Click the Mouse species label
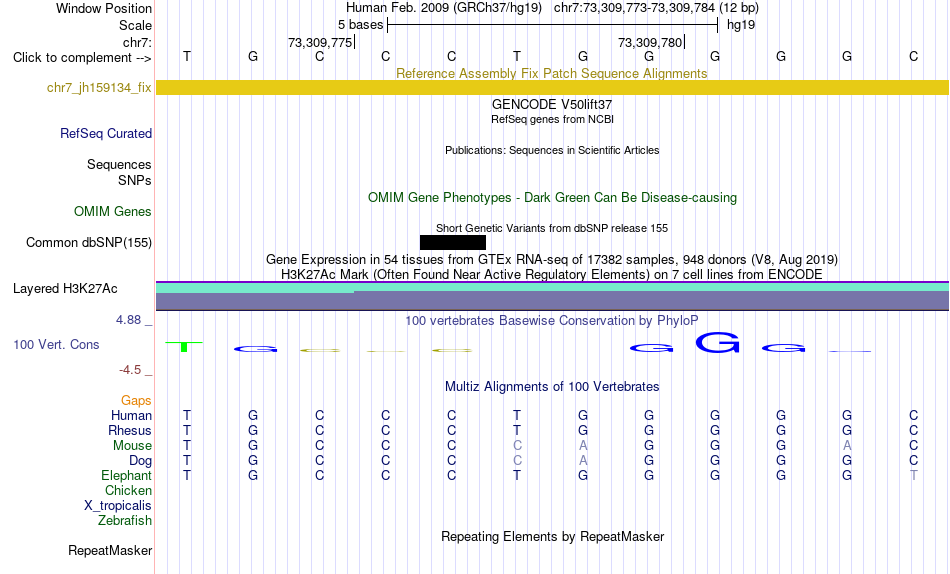Viewport: 950px width, 574px height. [x=132, y=446]
